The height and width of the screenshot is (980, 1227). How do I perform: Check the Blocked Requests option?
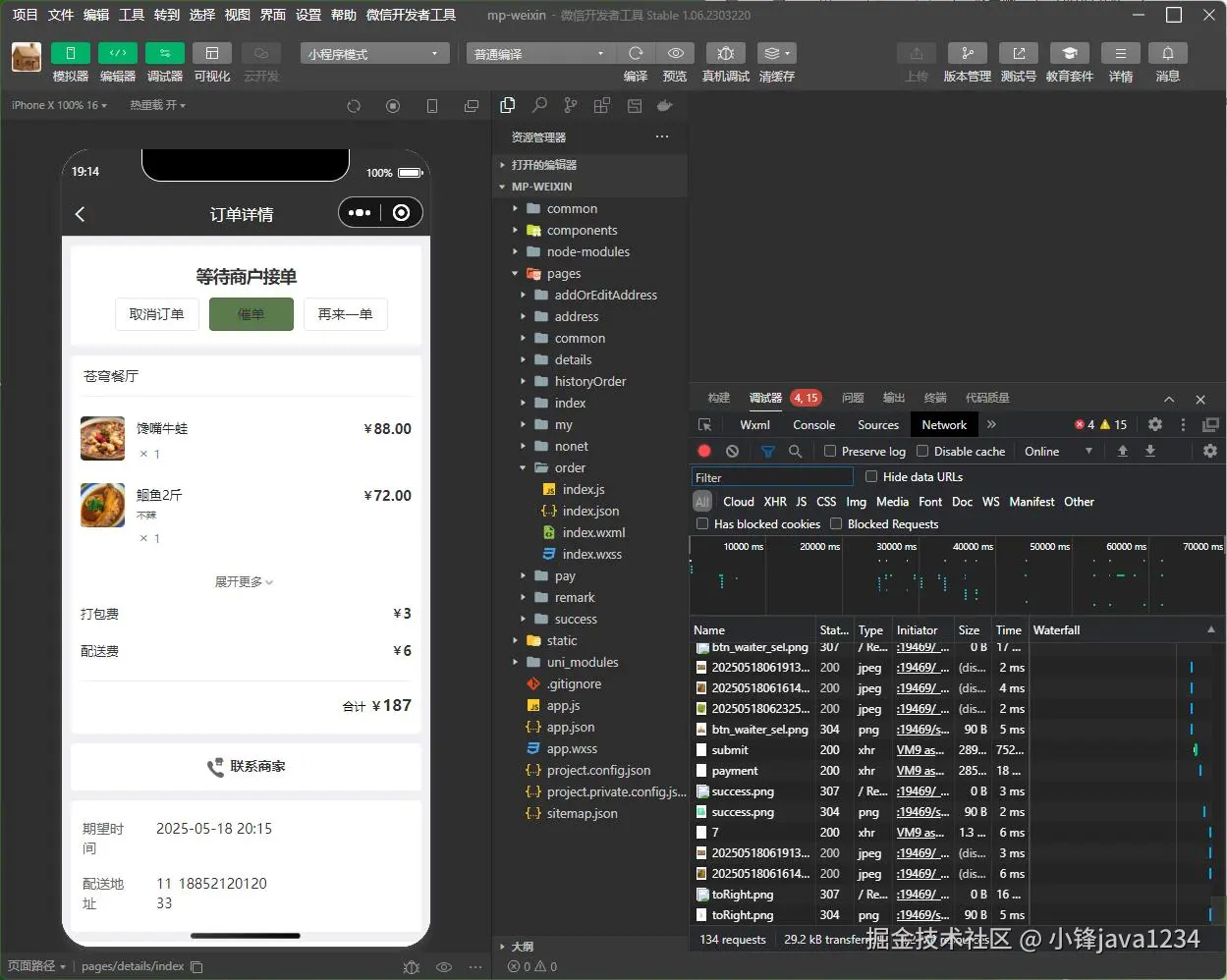click(x=836, y=523)
